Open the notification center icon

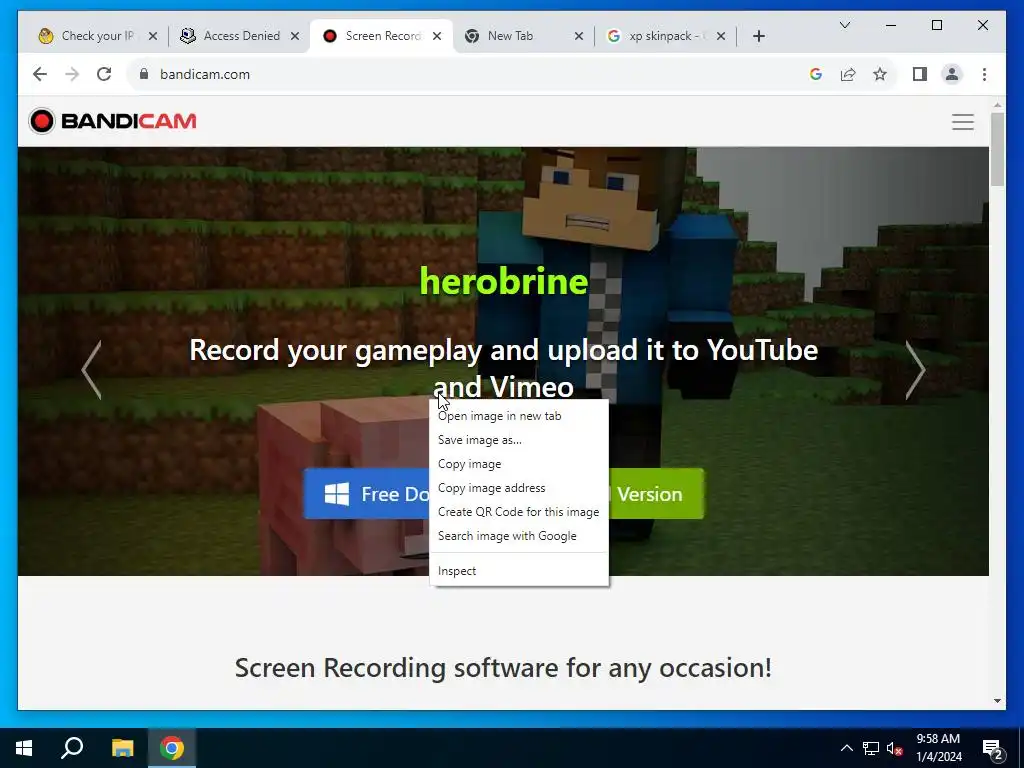993,748
